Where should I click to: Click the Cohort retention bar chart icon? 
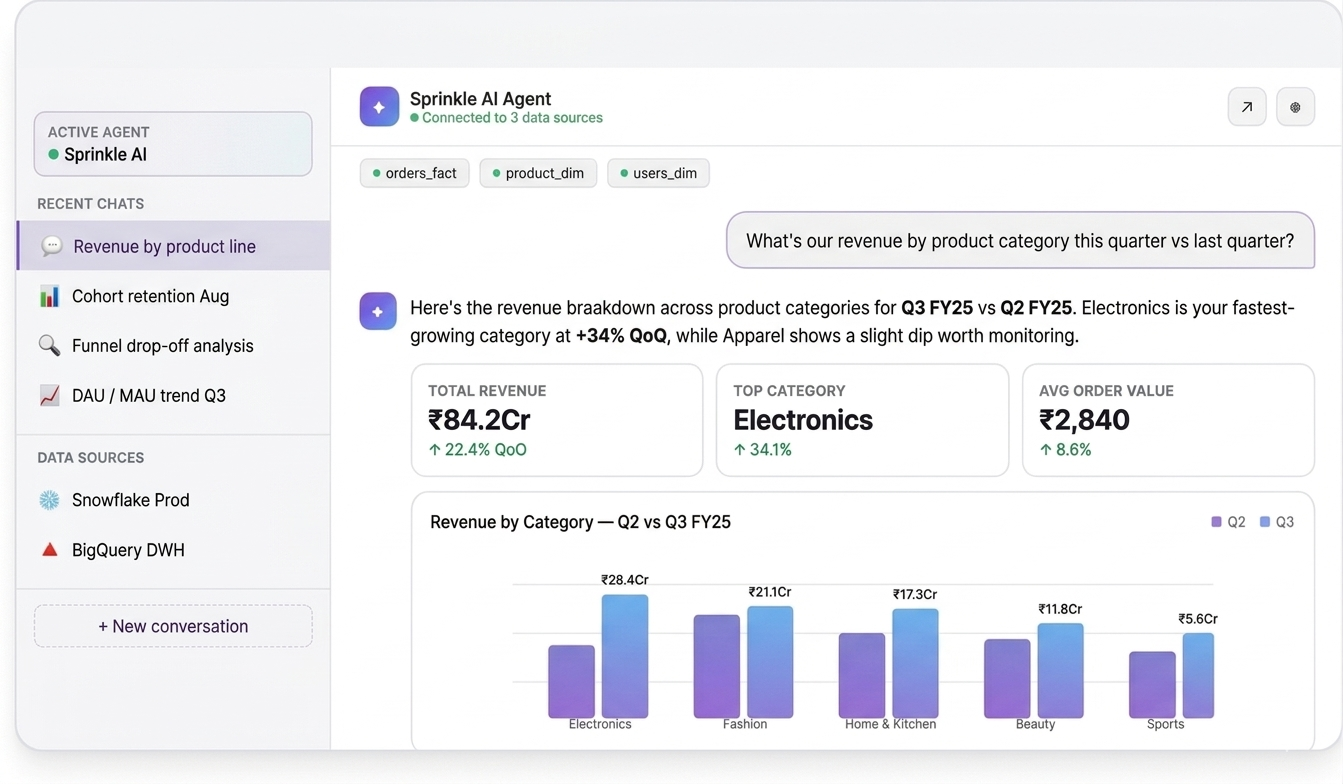click(x=49, y=296)
